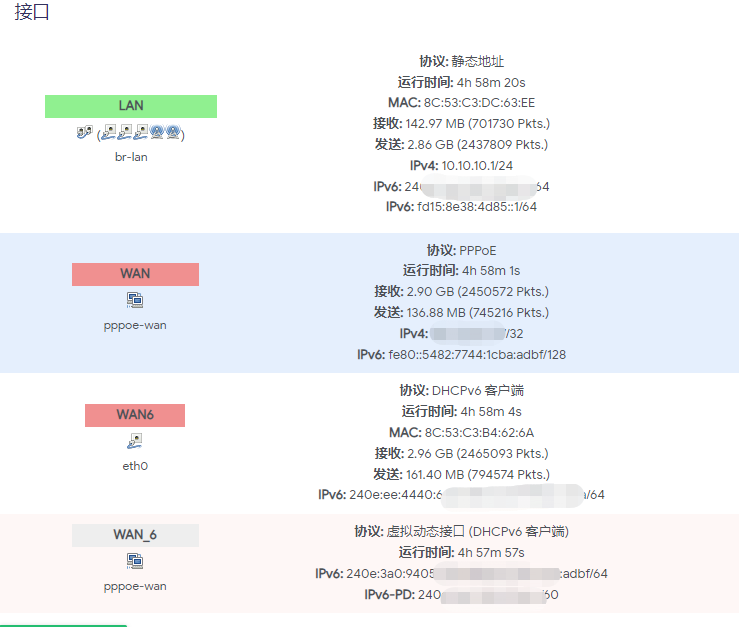The image size is (739, 627).
Task: Select the gray WAN_6 interface badge
Action: pos(135,535)
